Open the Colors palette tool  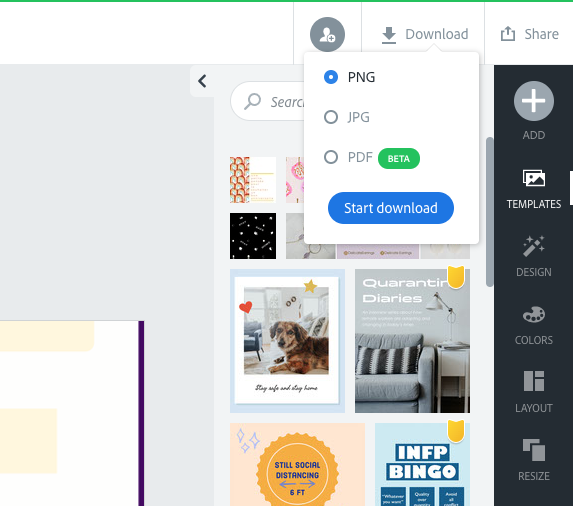tap(534, 314)
